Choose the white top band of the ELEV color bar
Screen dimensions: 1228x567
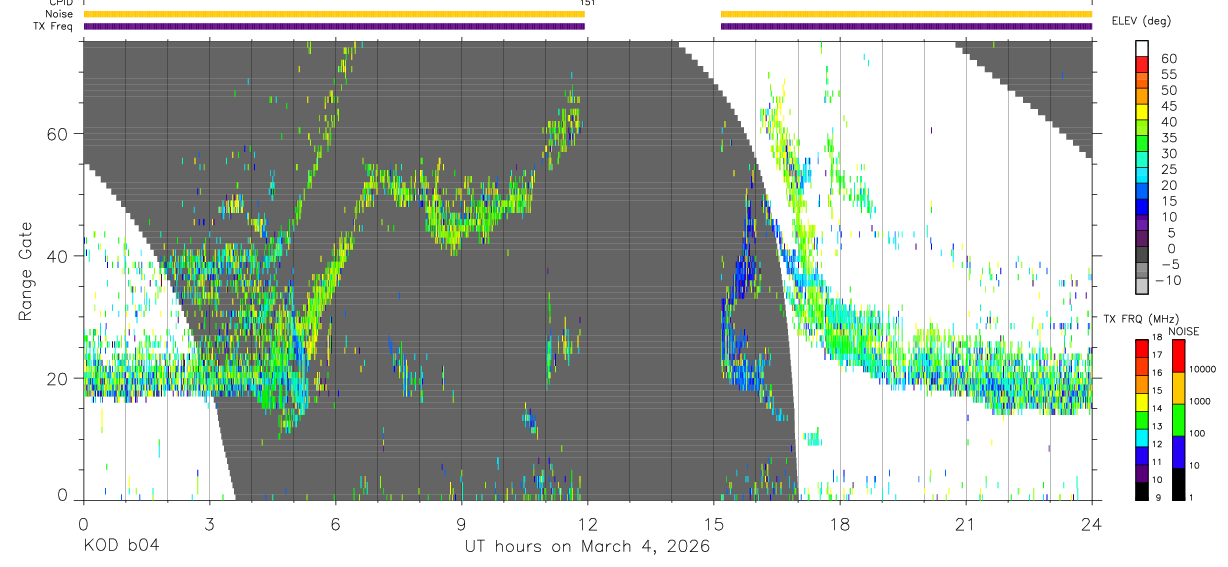click(x=1143, y=49)
